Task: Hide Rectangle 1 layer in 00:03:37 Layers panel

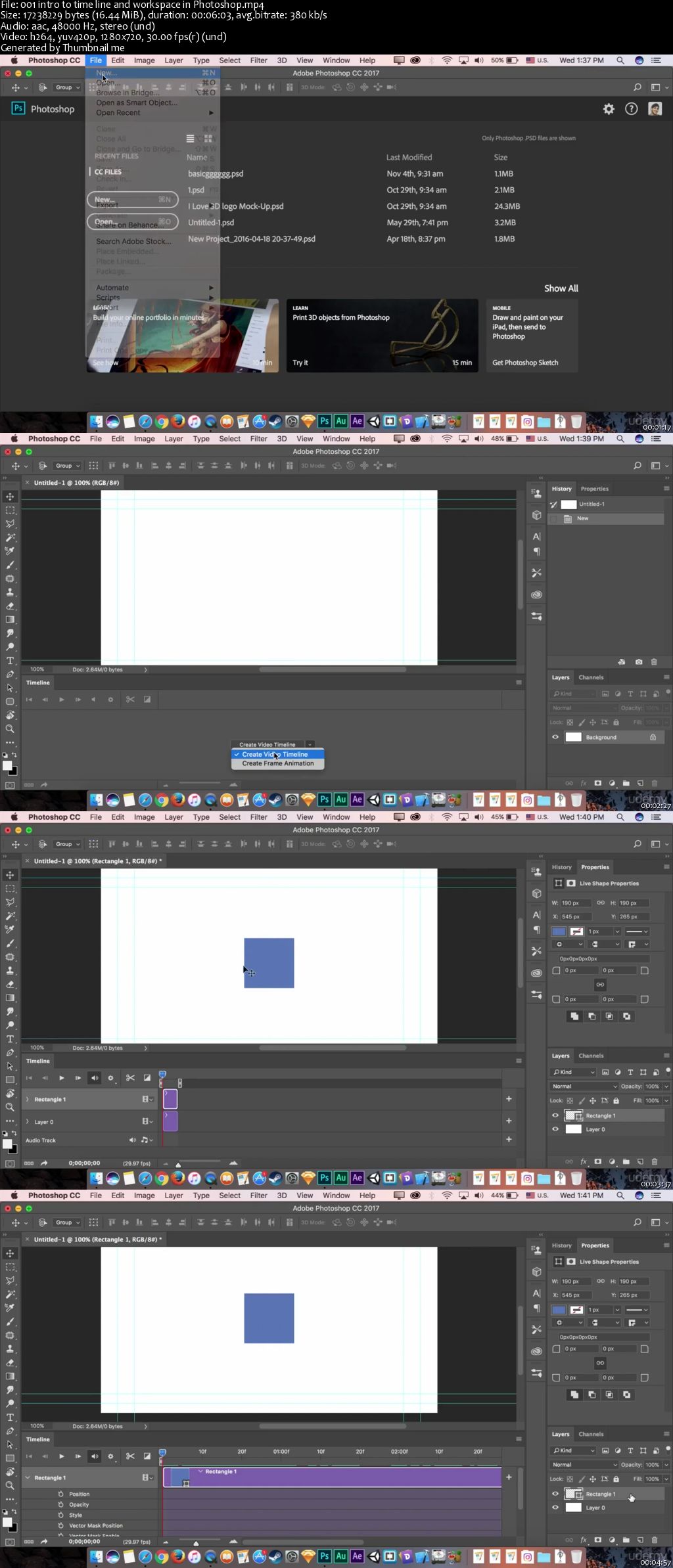Action: 555,1115
